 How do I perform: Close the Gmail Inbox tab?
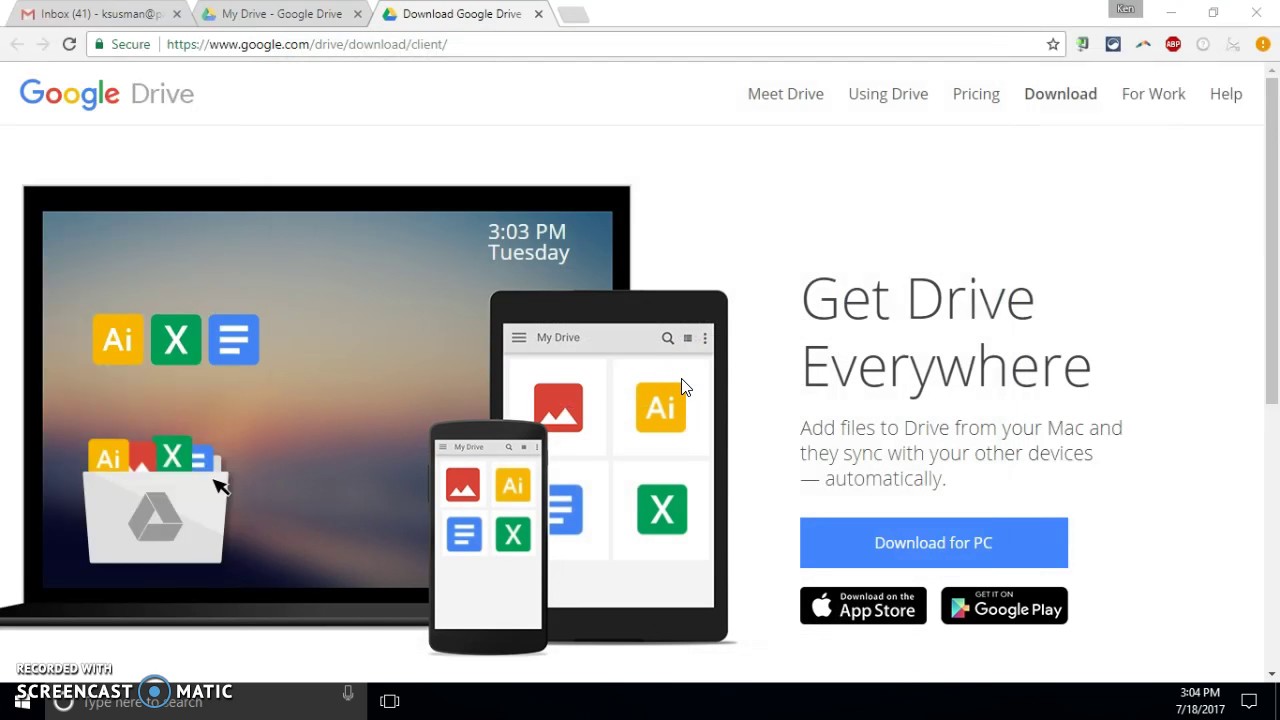coord(176,14)
